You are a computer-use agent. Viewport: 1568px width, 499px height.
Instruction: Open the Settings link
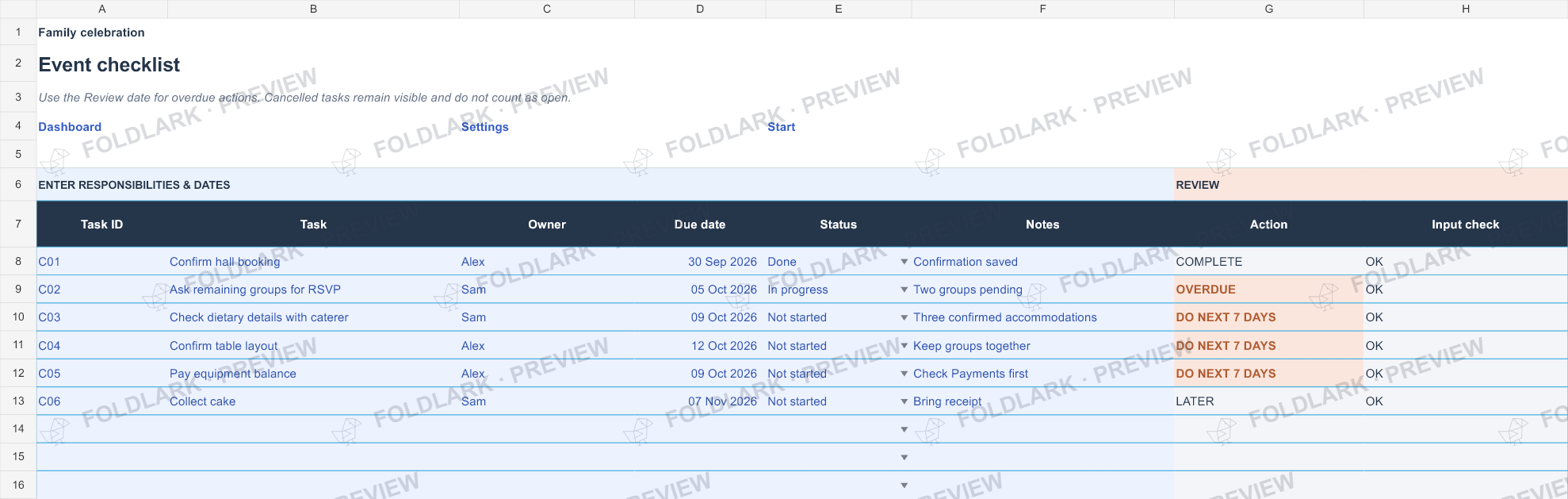pyautogui.click(x=484, y=127)
